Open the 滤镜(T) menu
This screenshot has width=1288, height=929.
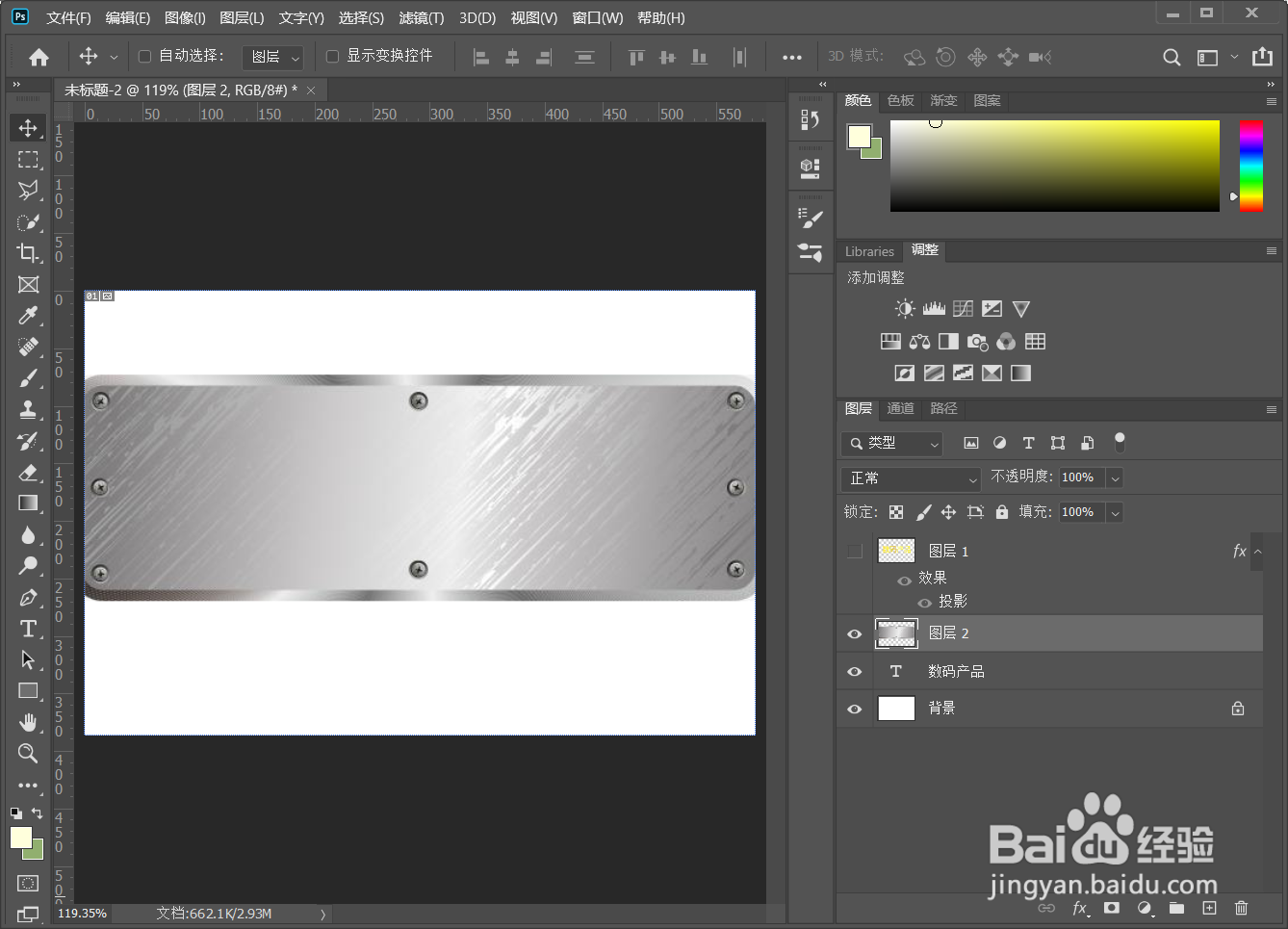pyautogui.click(x=422, y=18)
